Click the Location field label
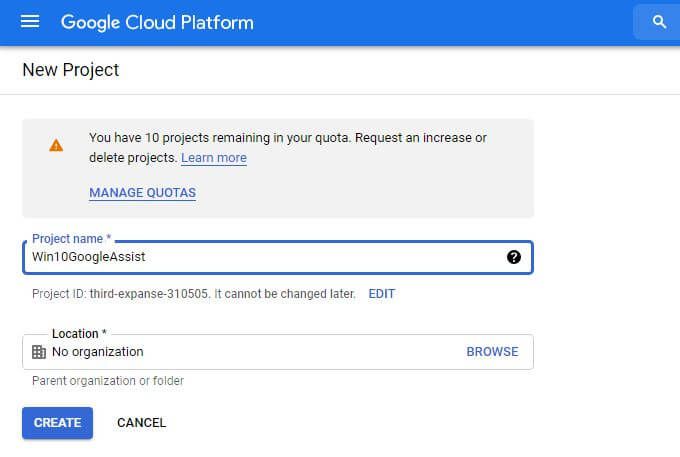Image resolution: width=680 pixels, height=457 pixels. [79, 333]
